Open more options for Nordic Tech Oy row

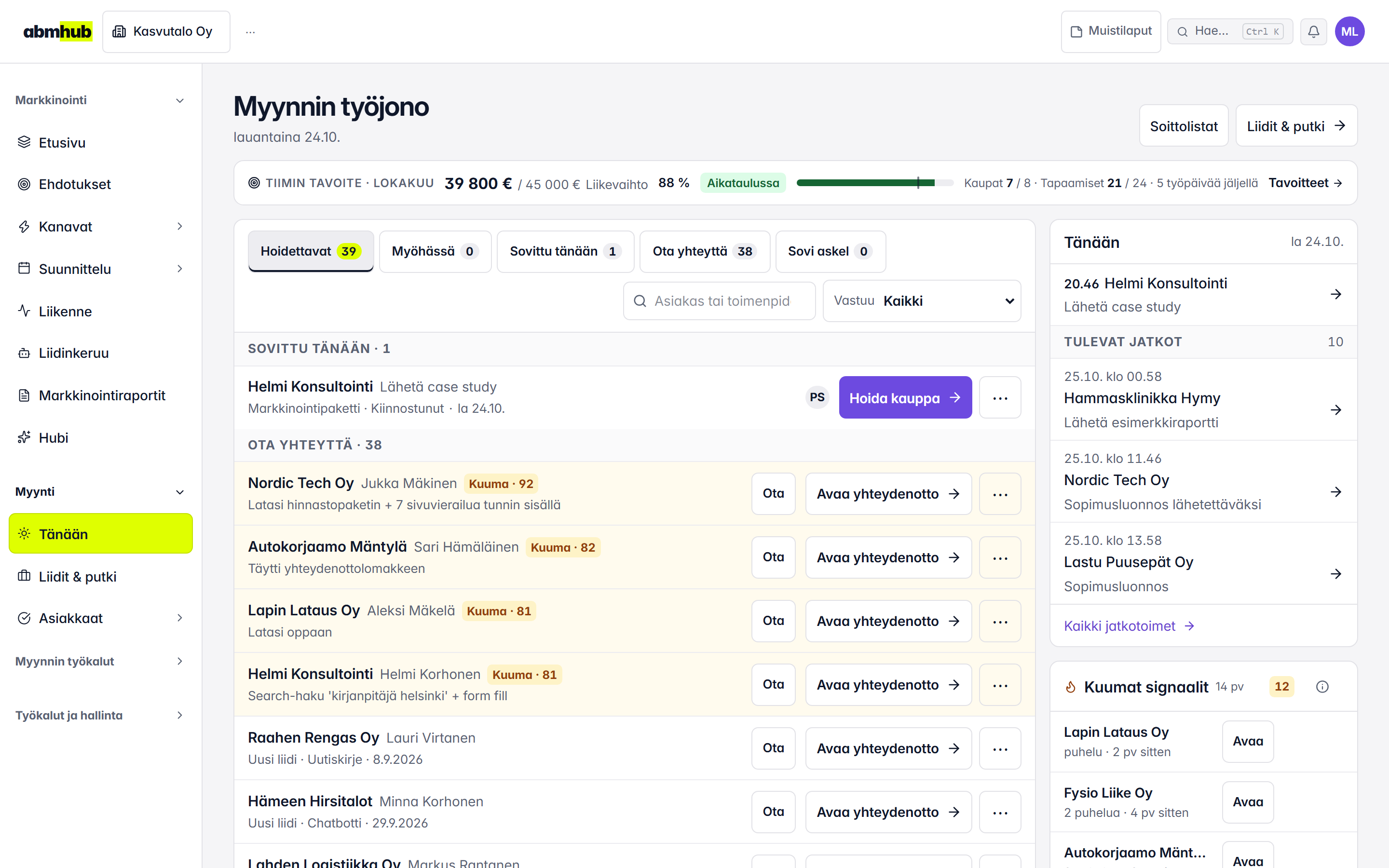[1000, 494]
